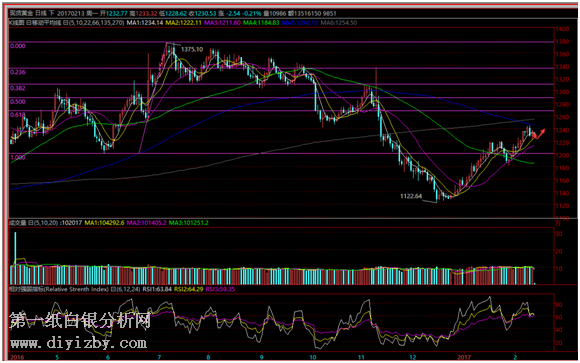Click the green MA4:1184.83 indicator label

261,23
